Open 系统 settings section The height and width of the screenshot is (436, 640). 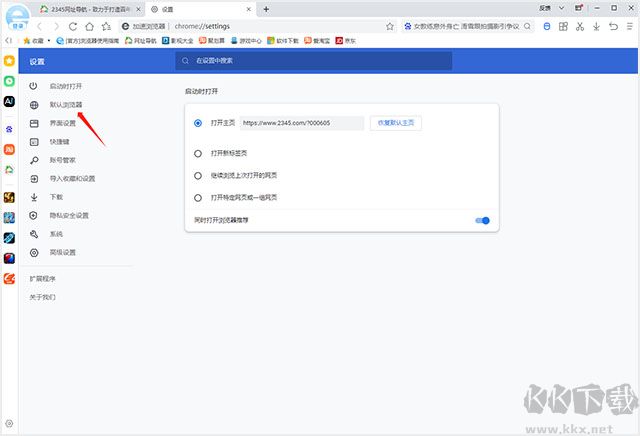(56, 234)
